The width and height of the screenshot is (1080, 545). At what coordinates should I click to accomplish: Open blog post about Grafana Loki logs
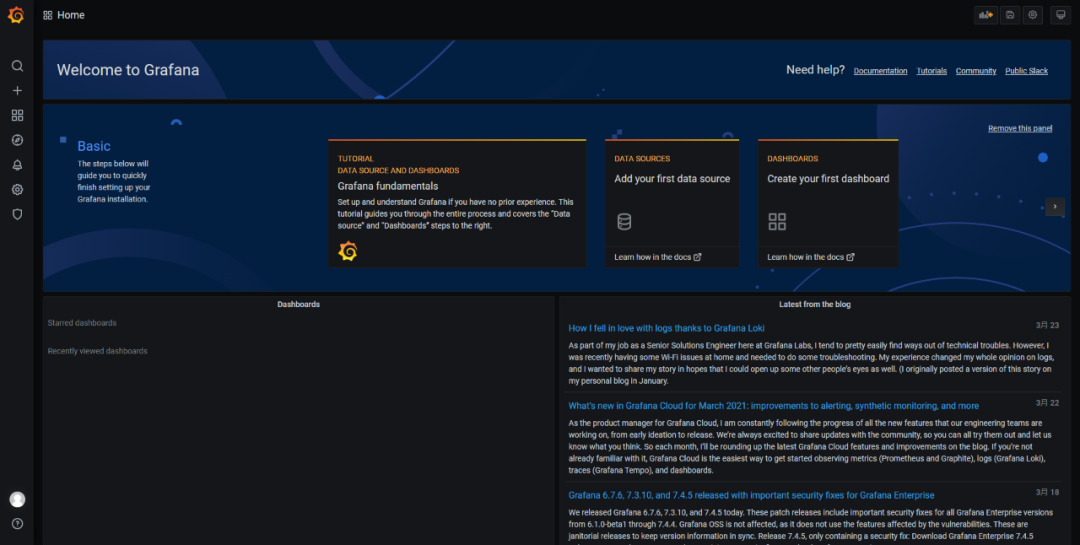pyautogui.click(x=666, y=328)
